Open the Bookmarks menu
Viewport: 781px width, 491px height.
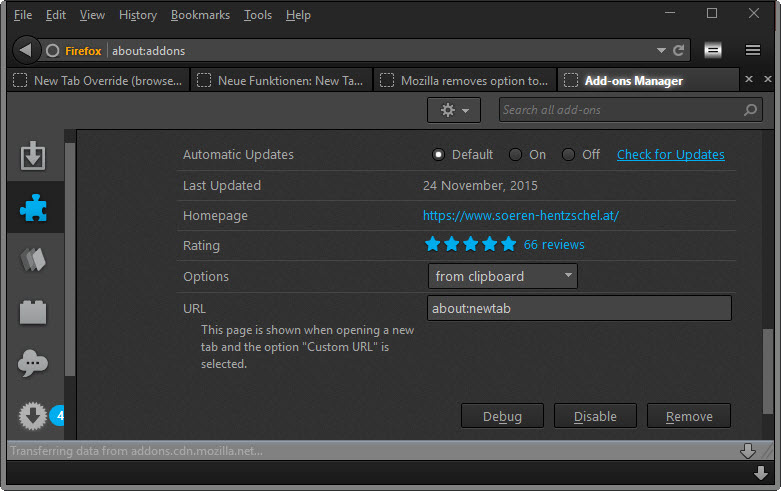tap(200, 15)
